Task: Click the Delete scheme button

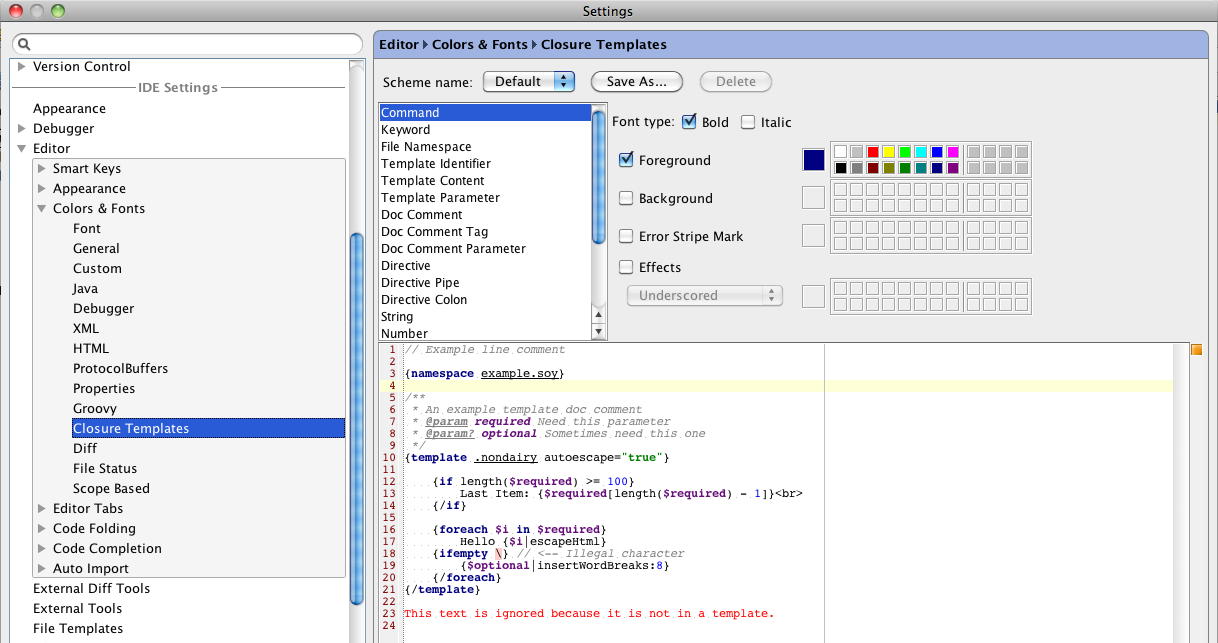Action: (736, 82)
